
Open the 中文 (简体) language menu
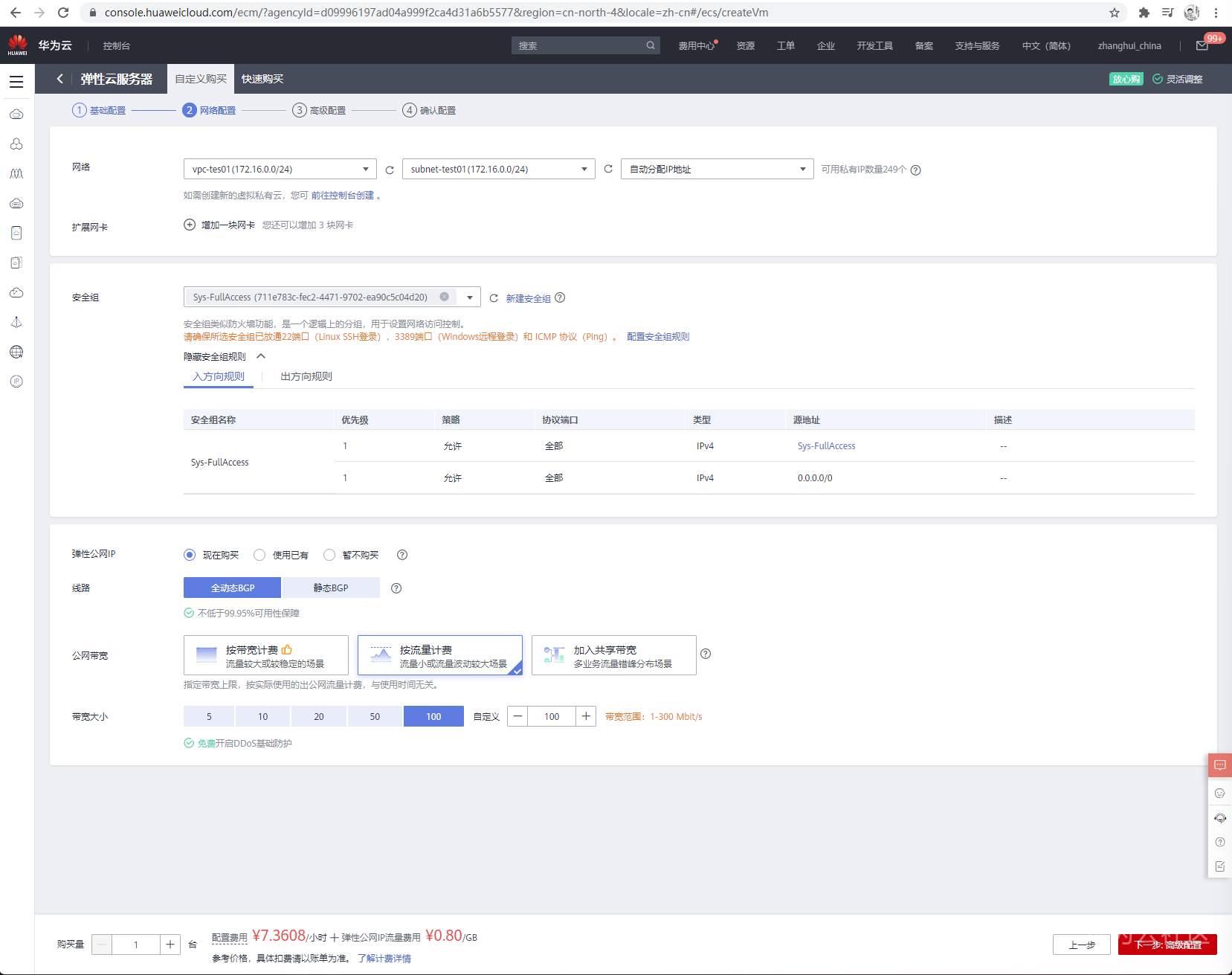click(x=1046, y=46)
